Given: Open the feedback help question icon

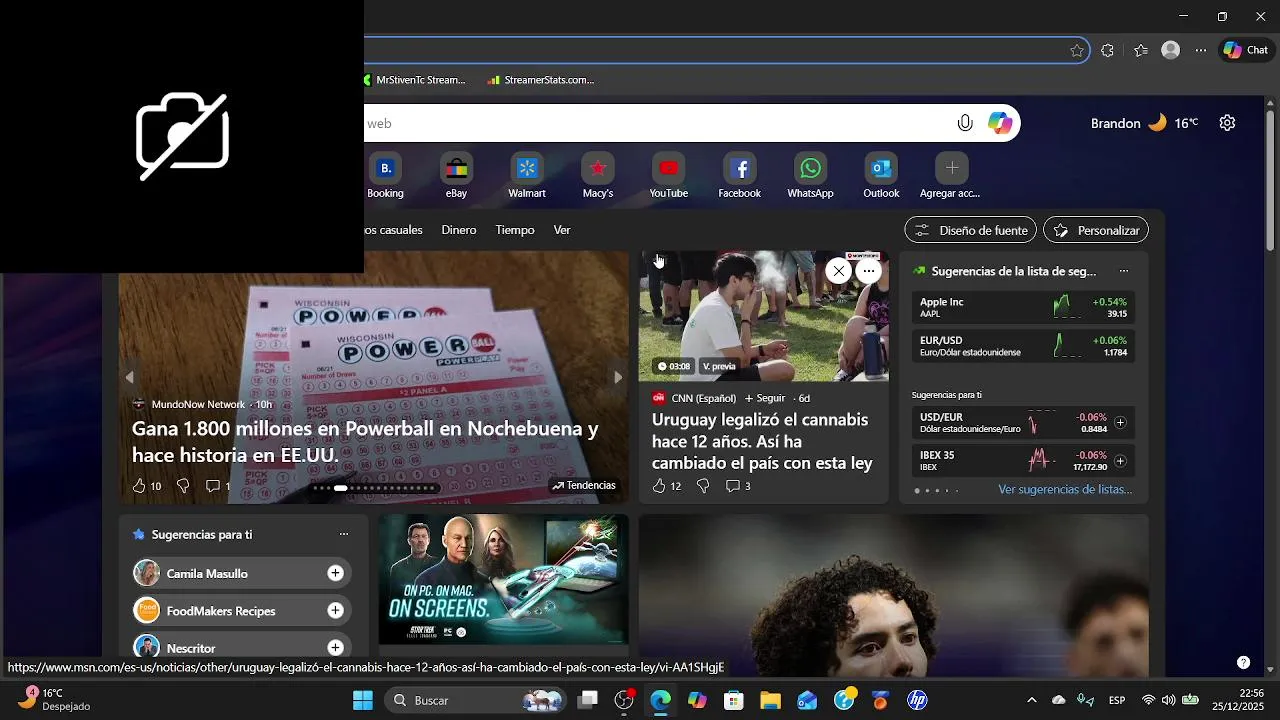Looking at the screenshot, I should click(1243, 662).
